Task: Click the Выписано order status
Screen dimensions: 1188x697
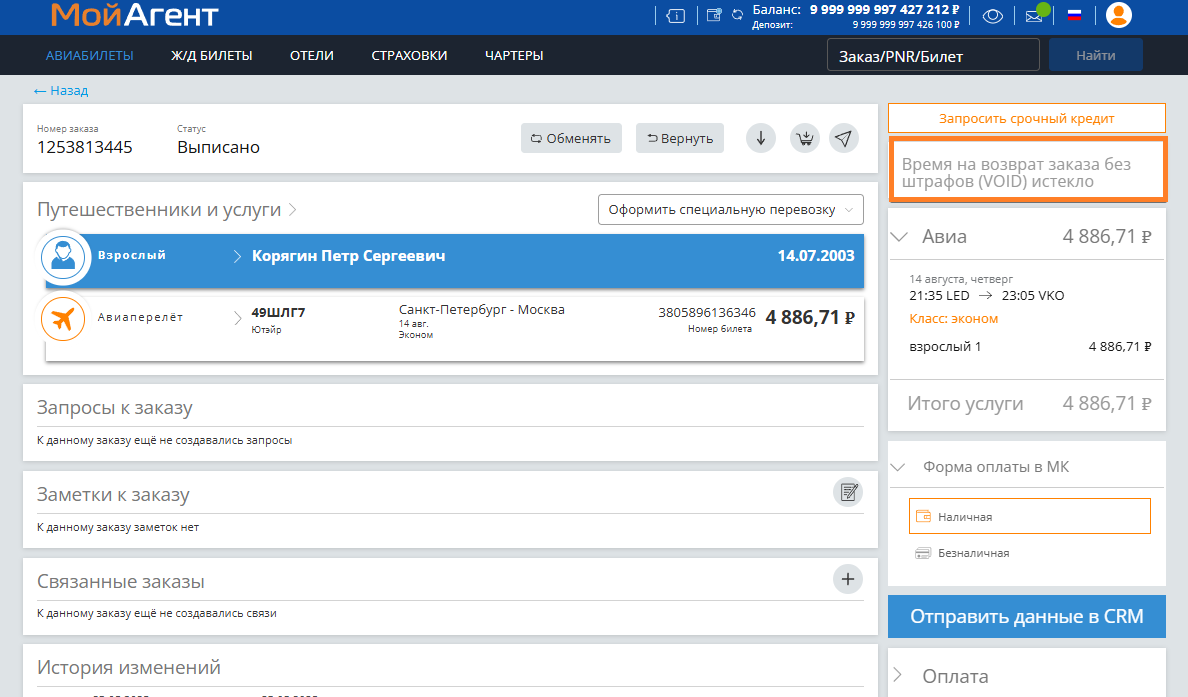Action: (218, 147)
